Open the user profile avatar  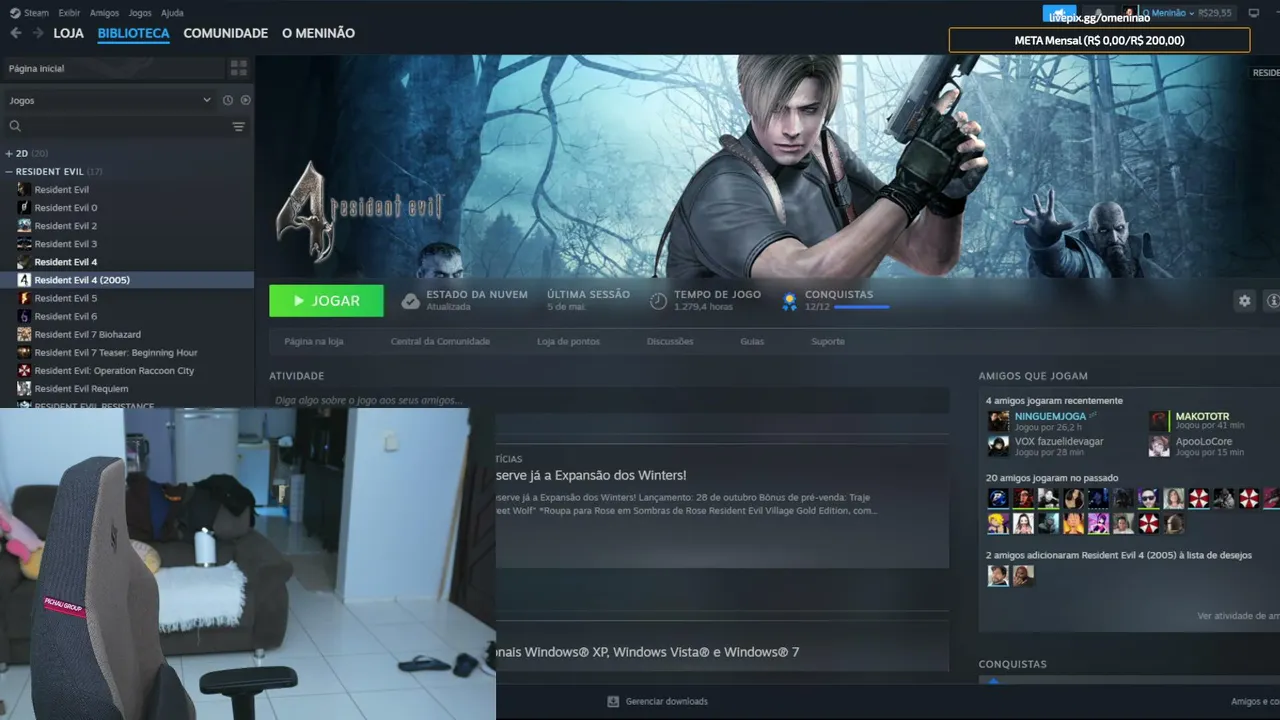pos(1129,13)
